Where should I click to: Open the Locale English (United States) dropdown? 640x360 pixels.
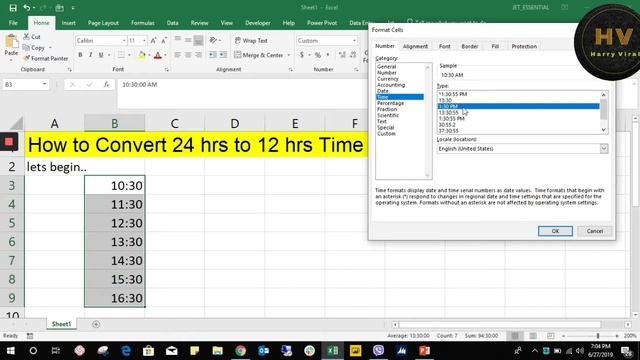click(x=604, y=149)
